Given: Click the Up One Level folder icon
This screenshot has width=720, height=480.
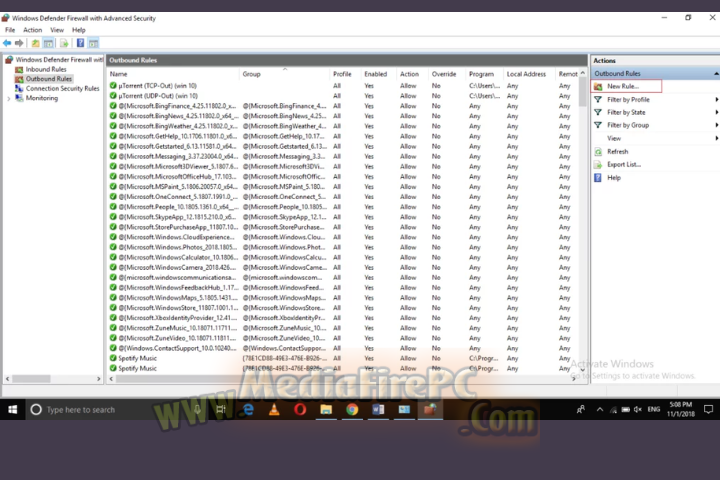Looking at the screenshot, I should [35, 43].
